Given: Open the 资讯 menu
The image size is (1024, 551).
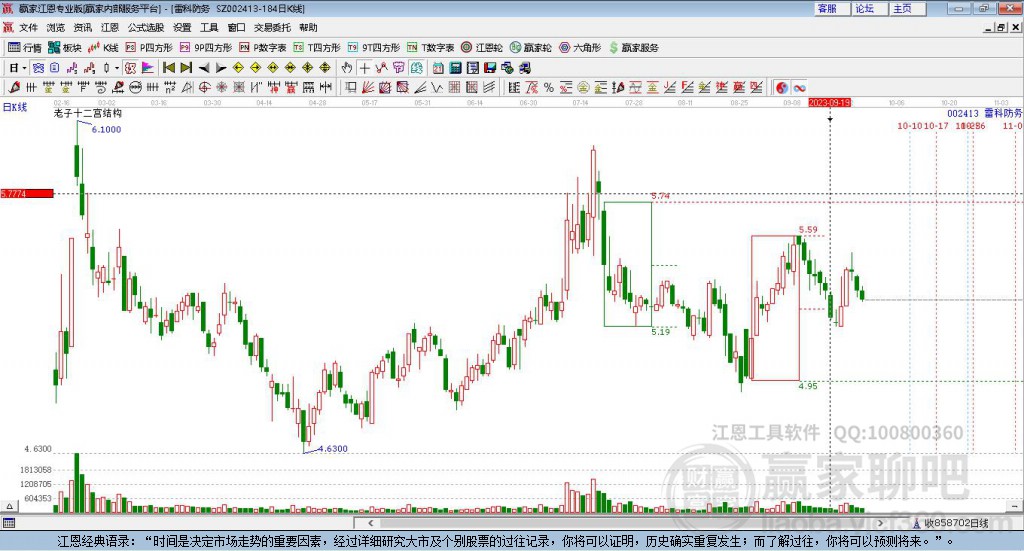Looking at the screenshot, I should coord(82,27).
